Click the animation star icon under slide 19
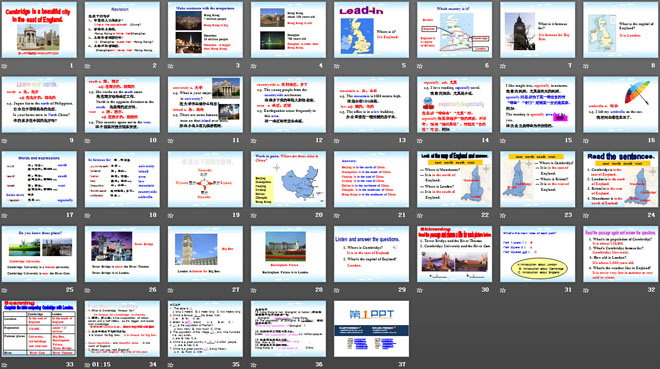Image resolution: width=660 pixels, height=369 pixels. pyautogui.click(x=170, y=215)
